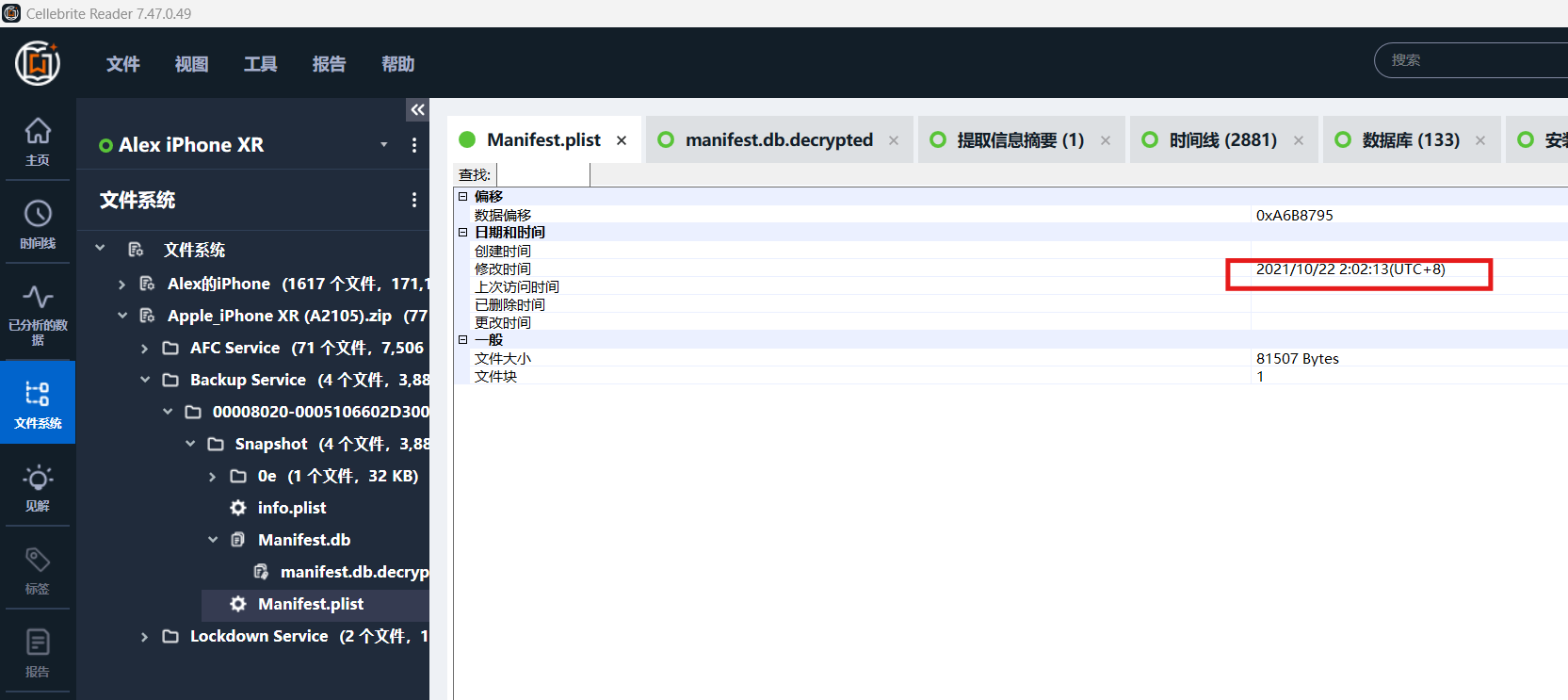Click the 查找 find input box

[x=543, y=174]
